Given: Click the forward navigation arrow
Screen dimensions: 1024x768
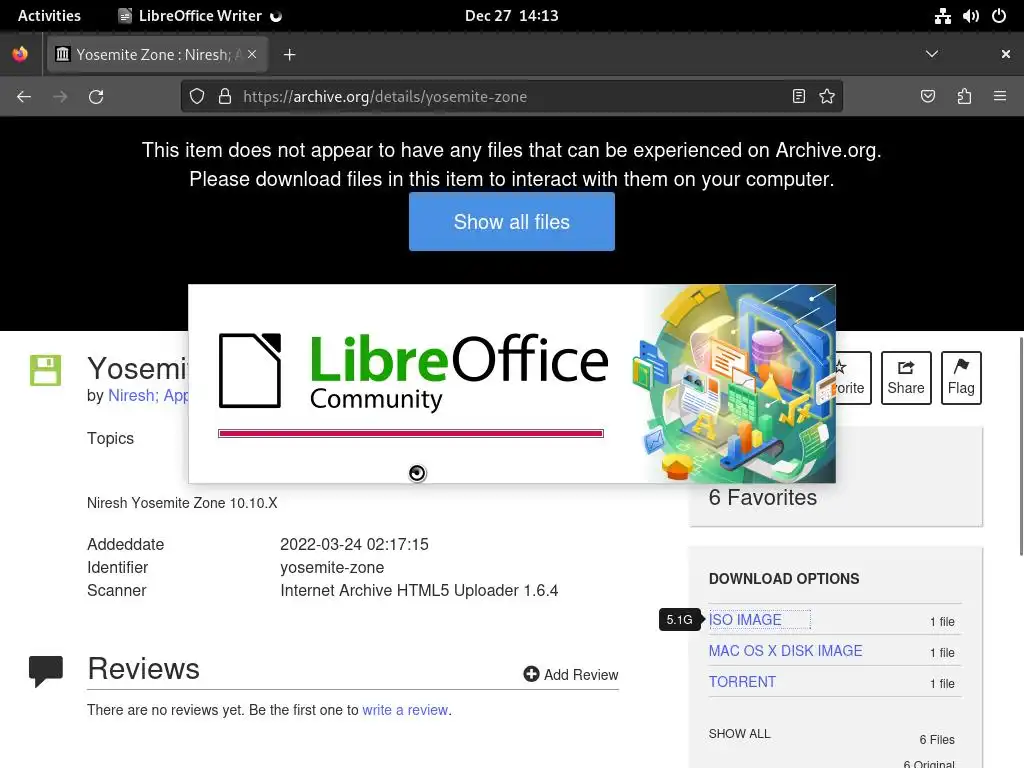Looking at the screenshot, I should click(60, 97).
